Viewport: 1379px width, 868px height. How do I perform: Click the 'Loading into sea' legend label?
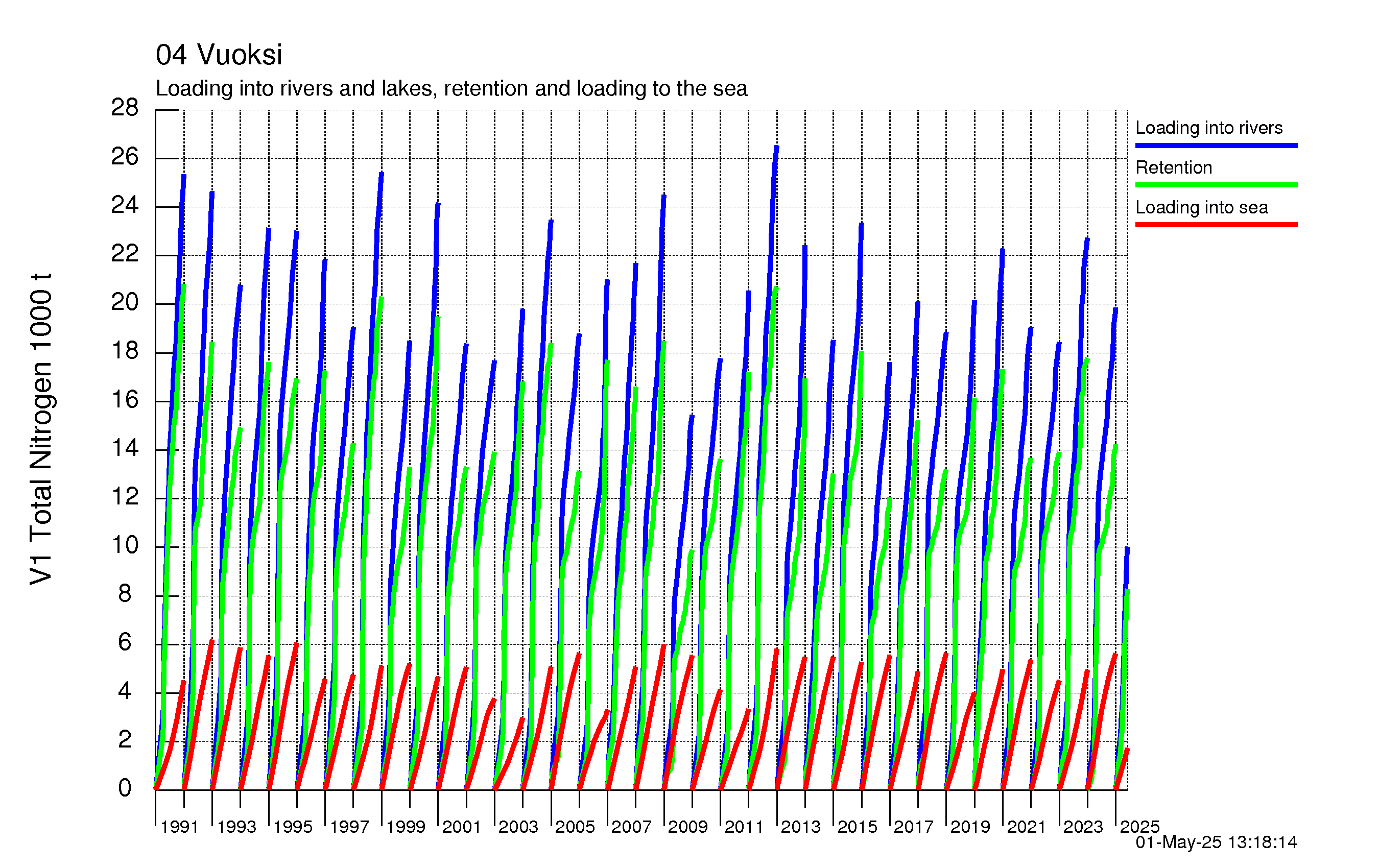pos(1201,207)
